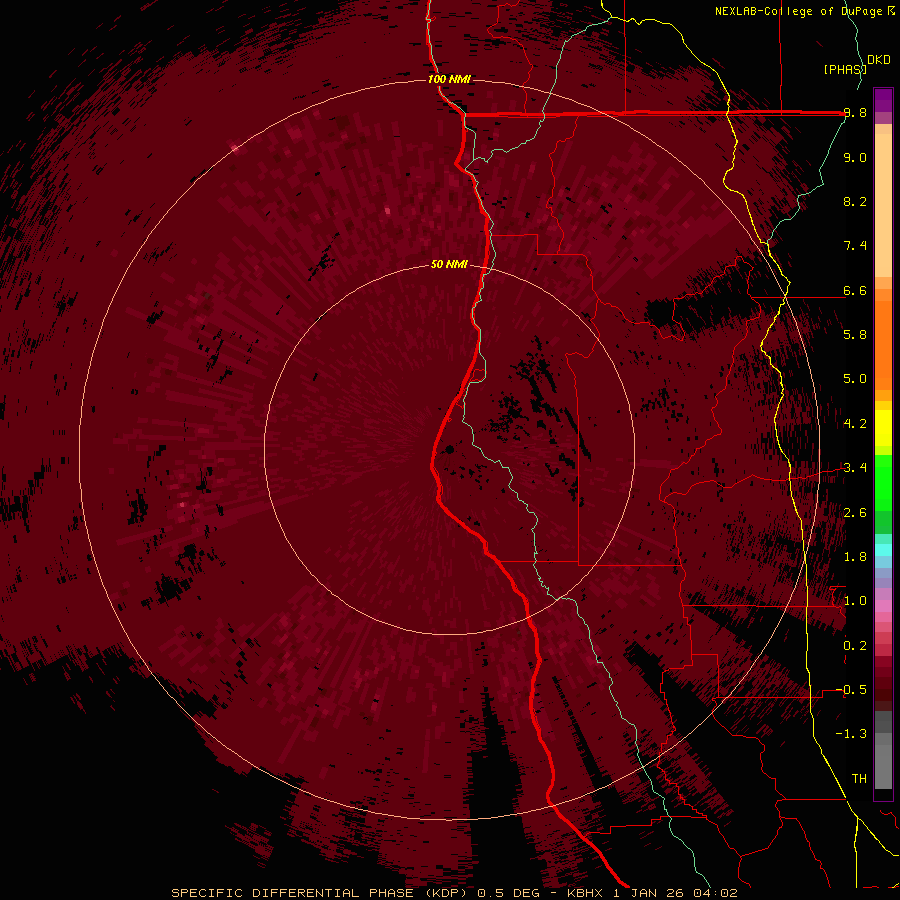
Task: Select the 50 NMI range ring label
Action: click(x=449, y=264)
